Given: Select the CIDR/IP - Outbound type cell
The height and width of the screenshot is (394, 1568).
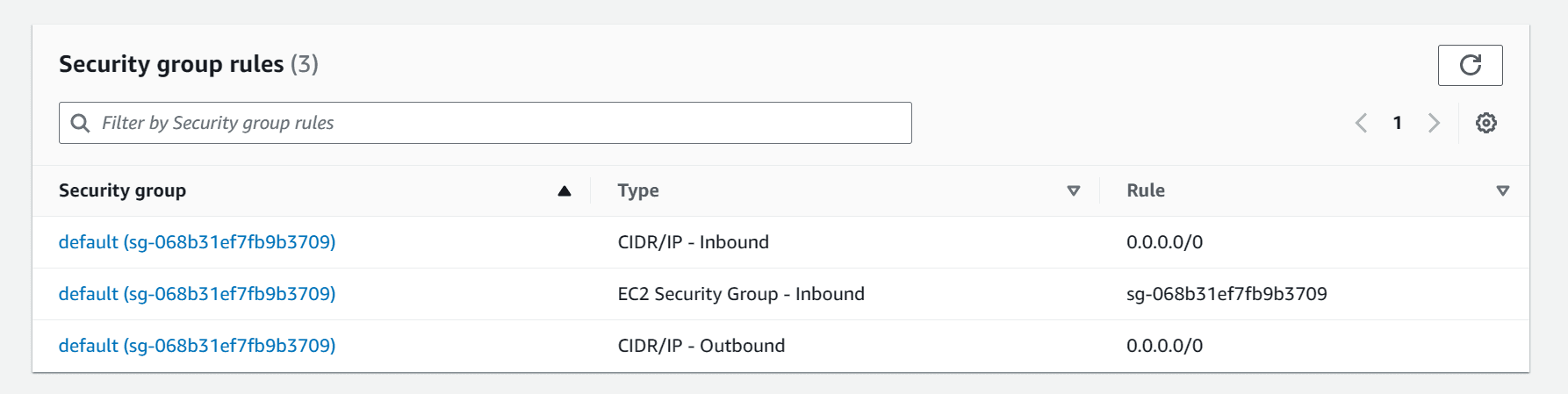Looking at the screenshot, I should [701, 346].
